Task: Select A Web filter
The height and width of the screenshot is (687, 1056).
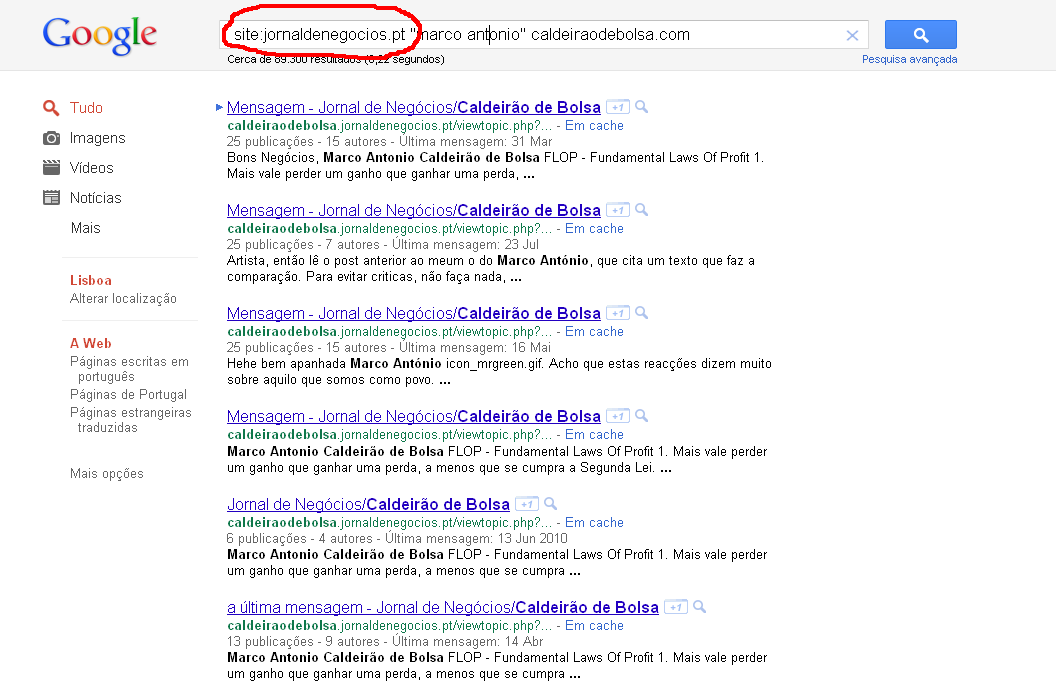Action: (91, 344)
